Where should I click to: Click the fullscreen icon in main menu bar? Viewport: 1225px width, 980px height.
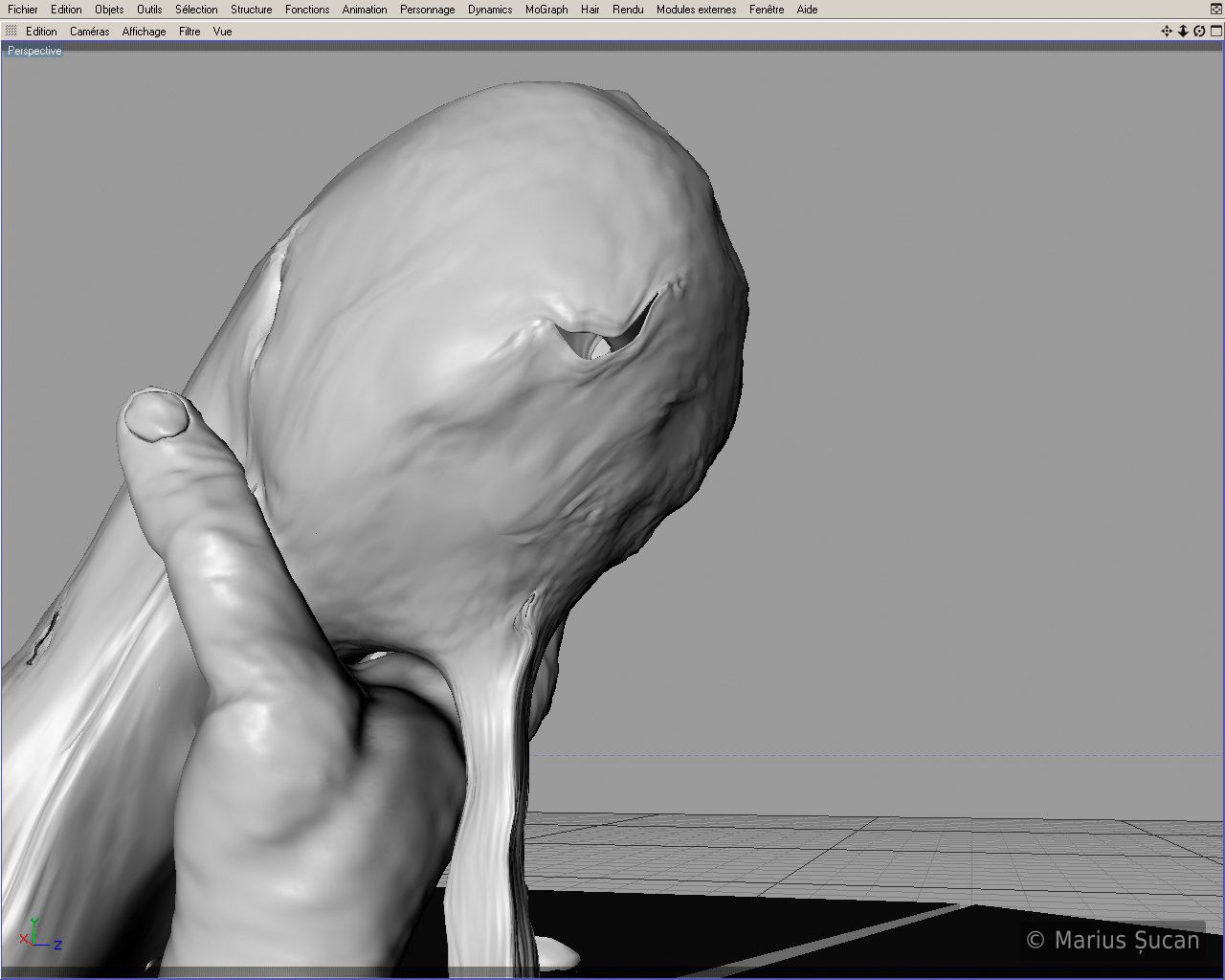point(1215,10)
